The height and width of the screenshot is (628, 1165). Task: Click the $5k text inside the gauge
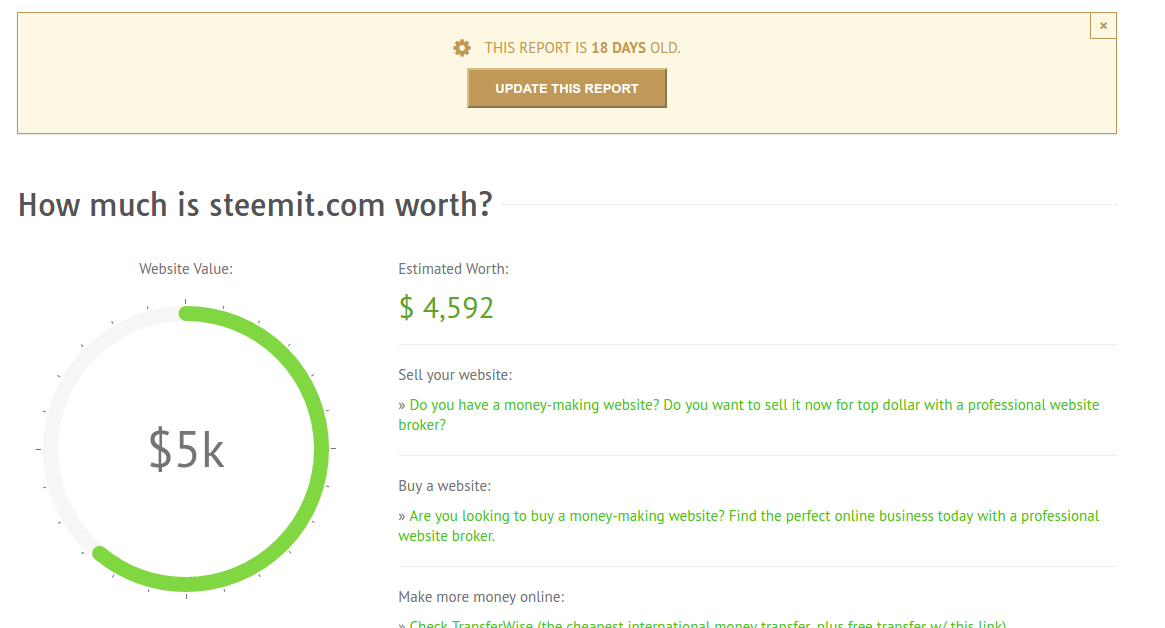[186, 449]
